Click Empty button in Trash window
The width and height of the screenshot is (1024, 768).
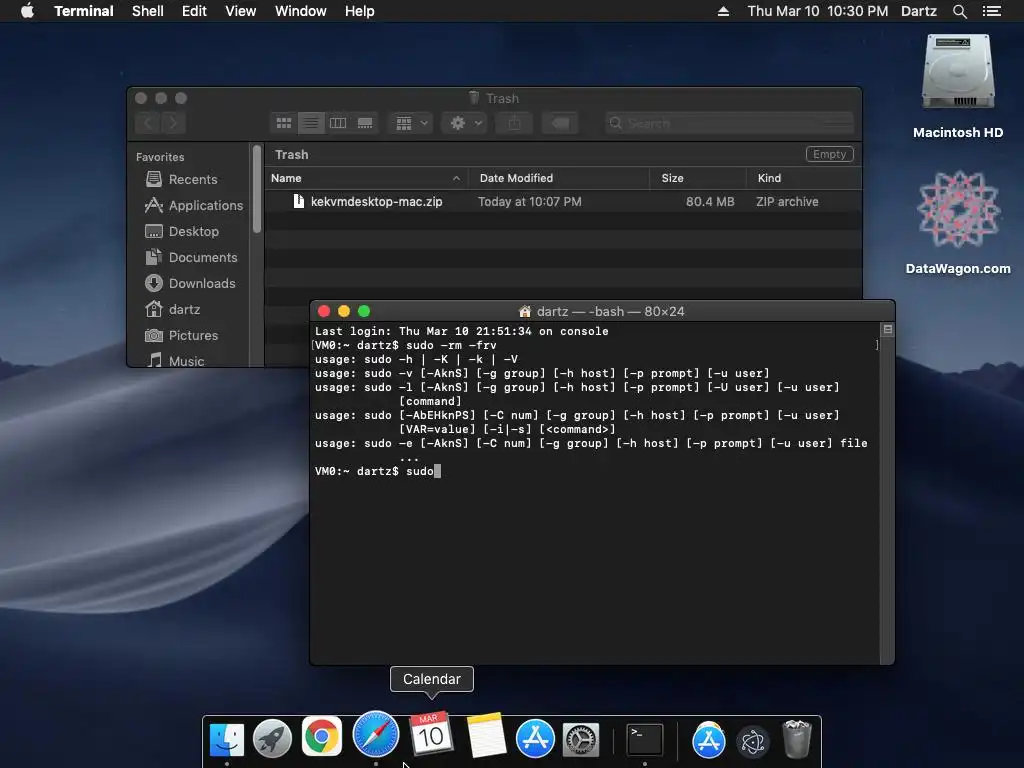coord(829,154)
